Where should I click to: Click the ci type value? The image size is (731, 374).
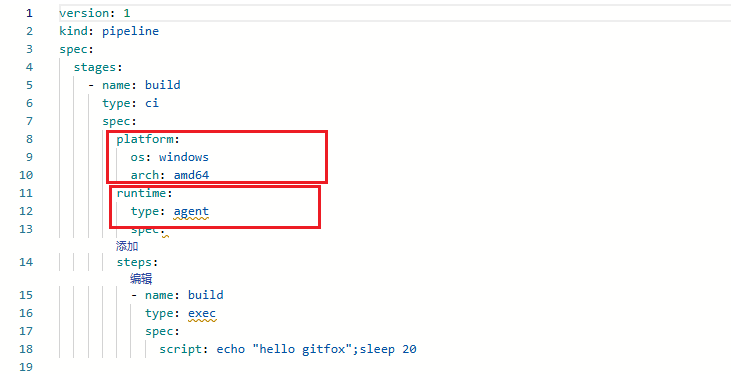[152, 103]
